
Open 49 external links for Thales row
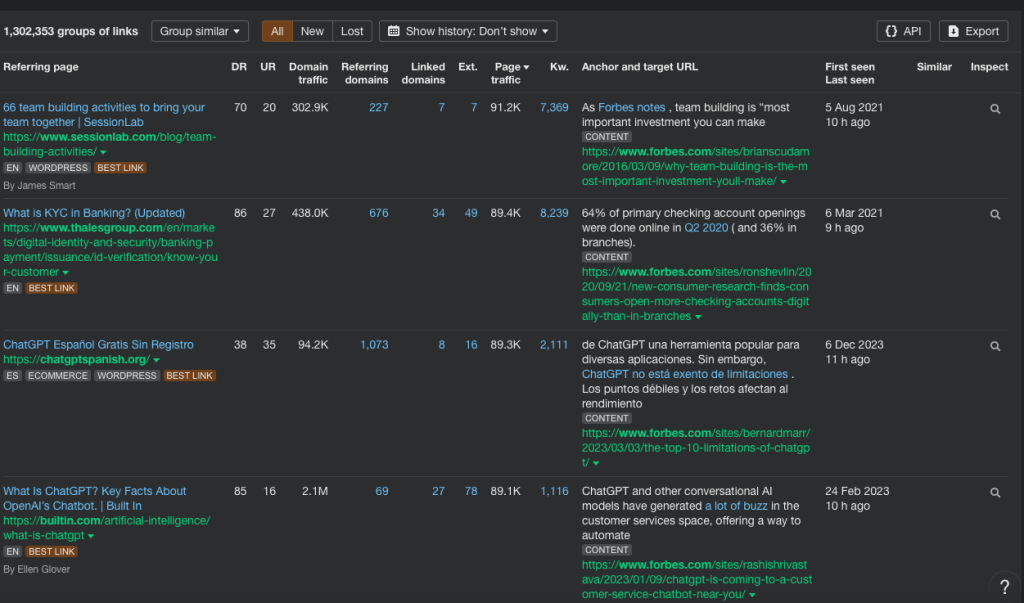(x=471, y=214)
